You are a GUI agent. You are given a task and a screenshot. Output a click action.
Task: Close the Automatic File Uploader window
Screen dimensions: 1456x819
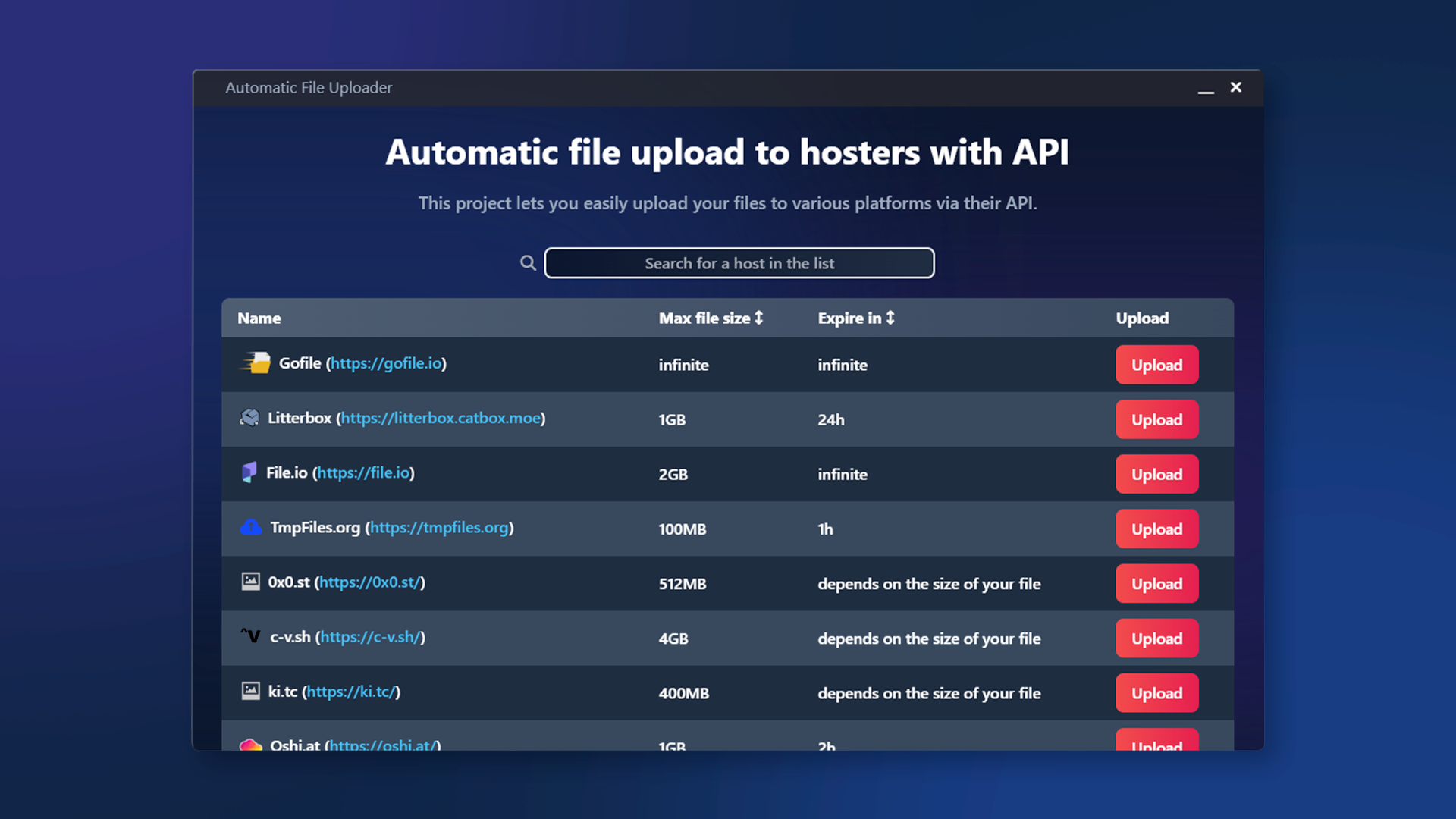(x=1236, y=87)
